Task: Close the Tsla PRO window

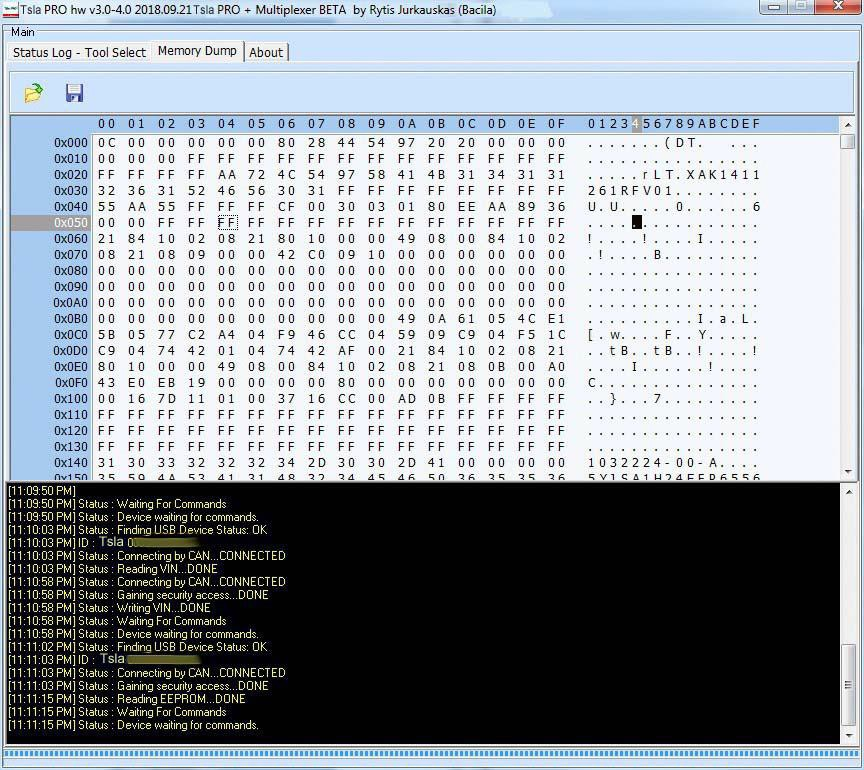Action: (x=839, y=7)
